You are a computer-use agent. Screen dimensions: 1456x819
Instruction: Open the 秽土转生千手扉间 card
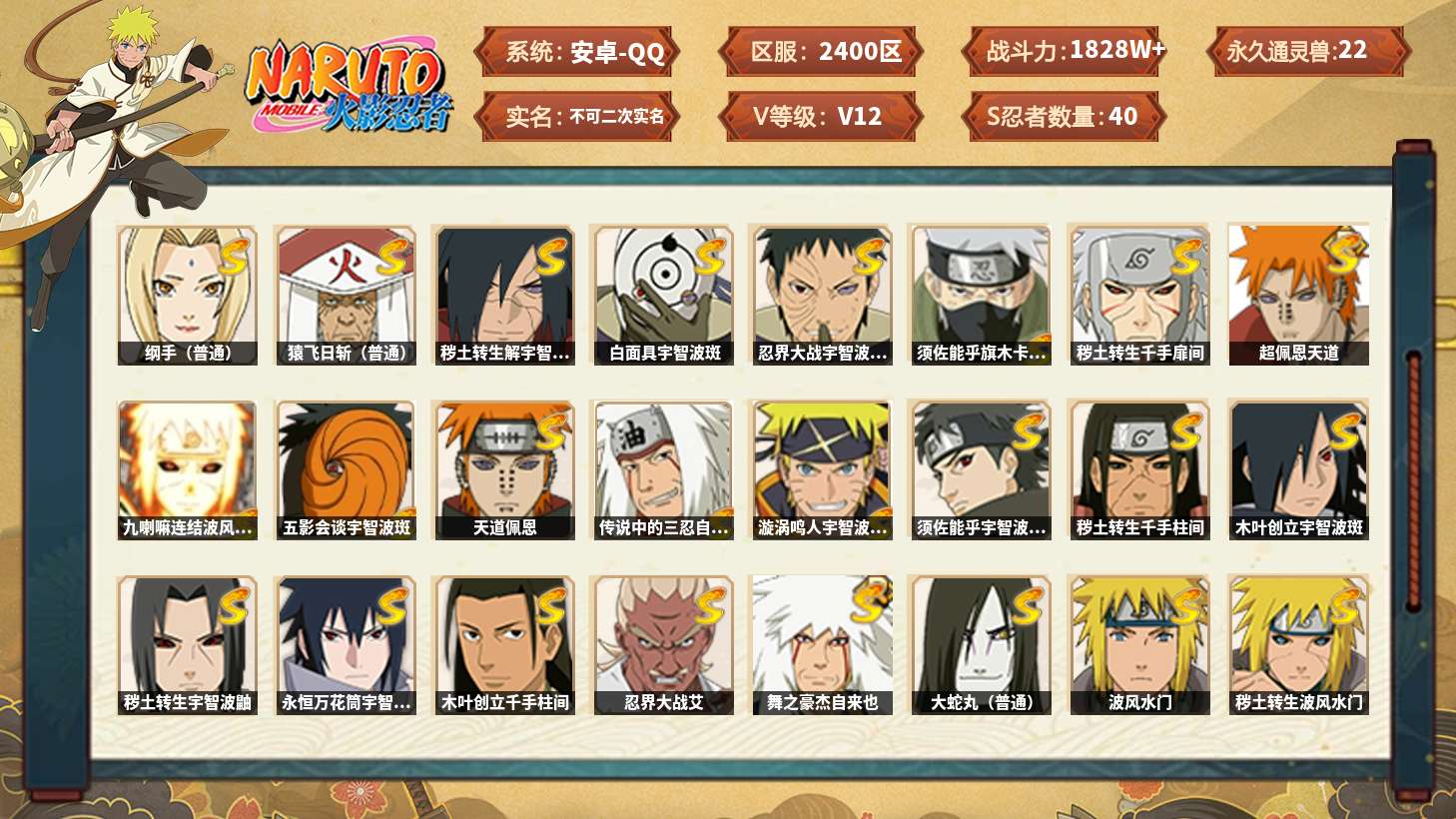point(1139,295)
